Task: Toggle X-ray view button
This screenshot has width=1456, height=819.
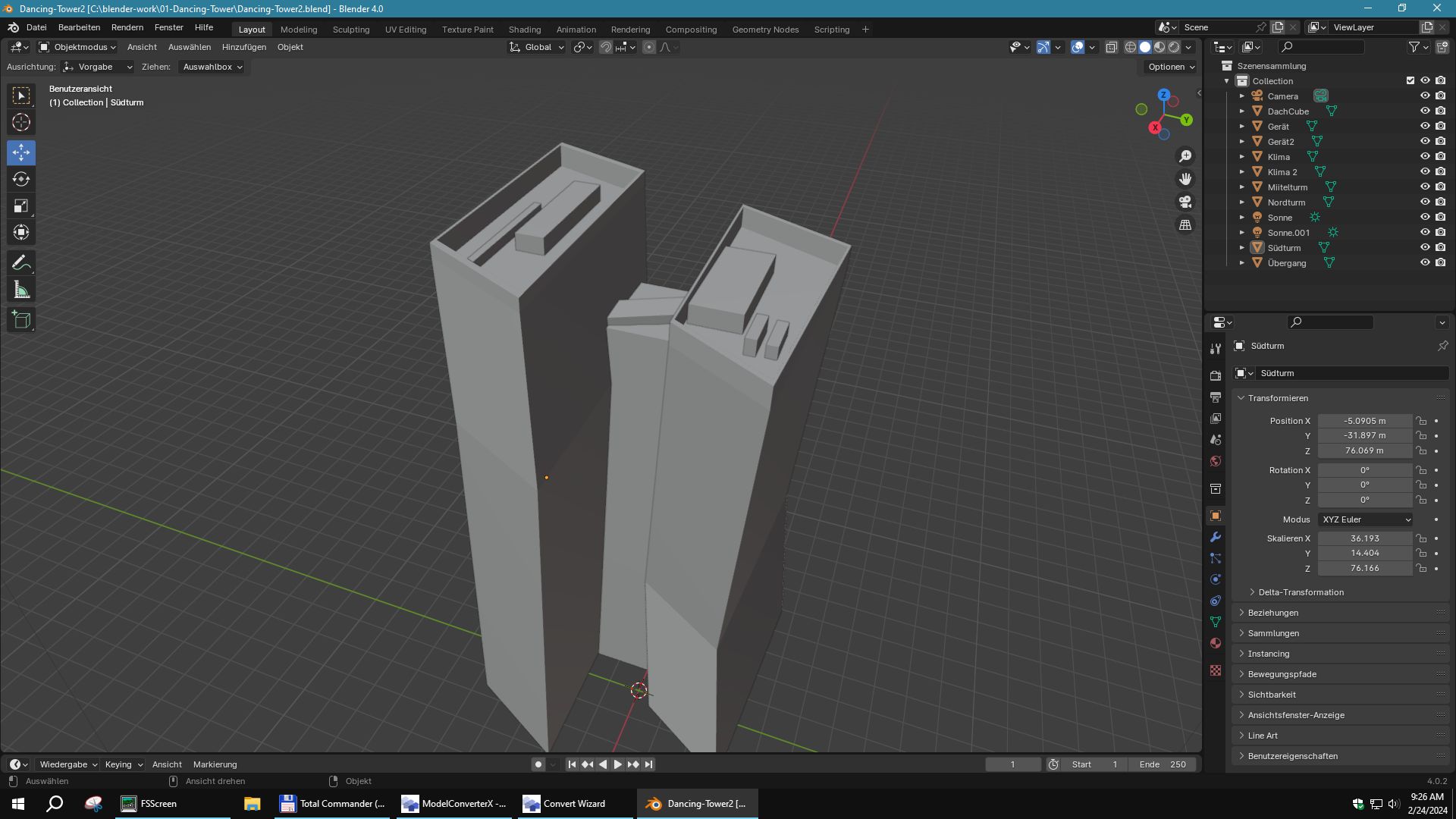Action: pyautogui.click(x=1111, y=47)
